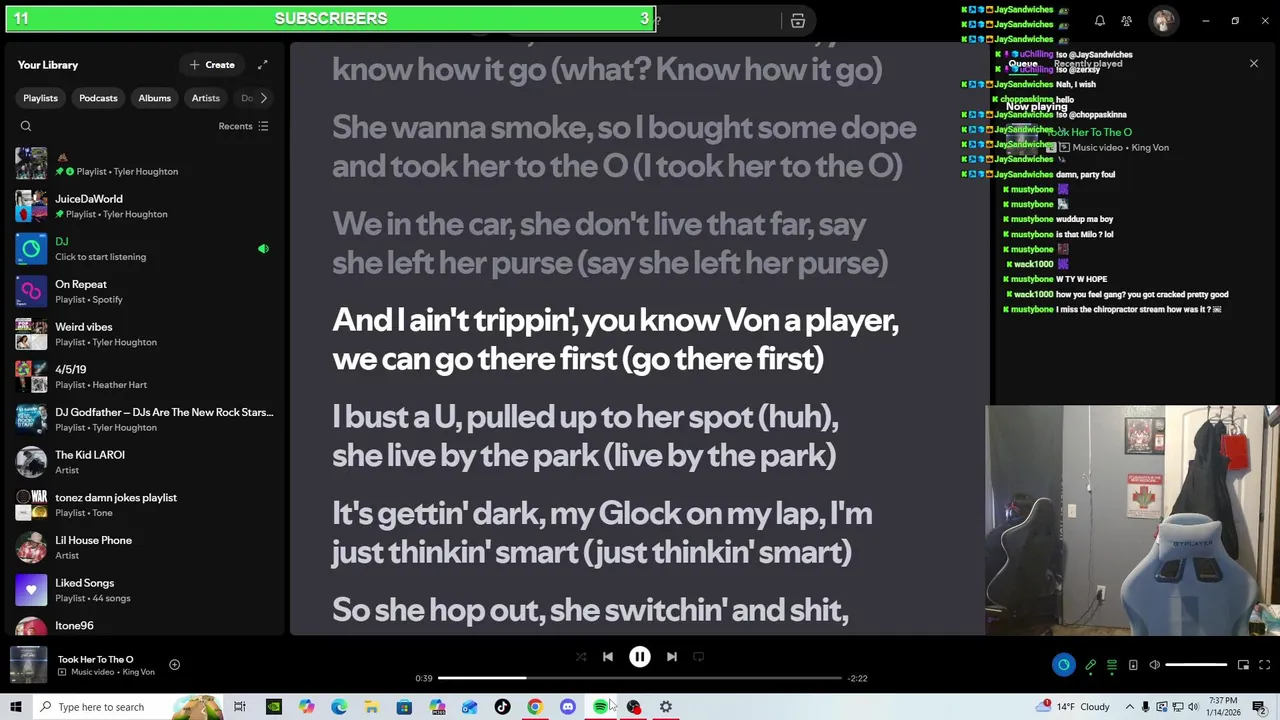This screenshot has width=1280, height=720.
Task: Open TikTok from the taskbar
Action: tap(502, 707)
